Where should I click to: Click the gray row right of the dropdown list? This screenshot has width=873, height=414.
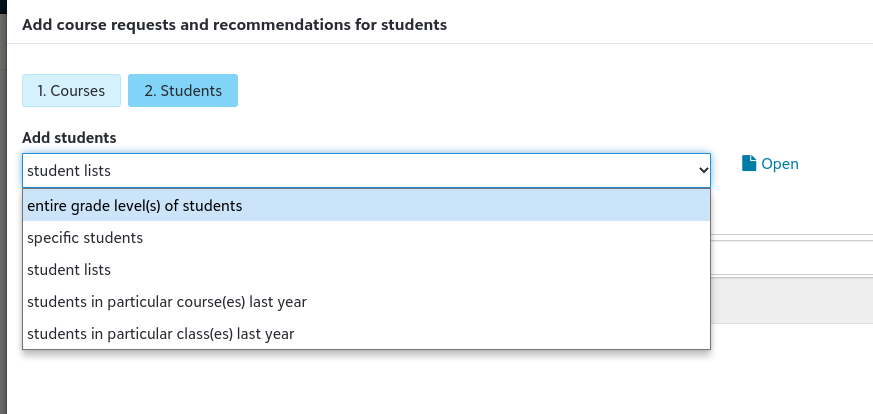(790, 300)
